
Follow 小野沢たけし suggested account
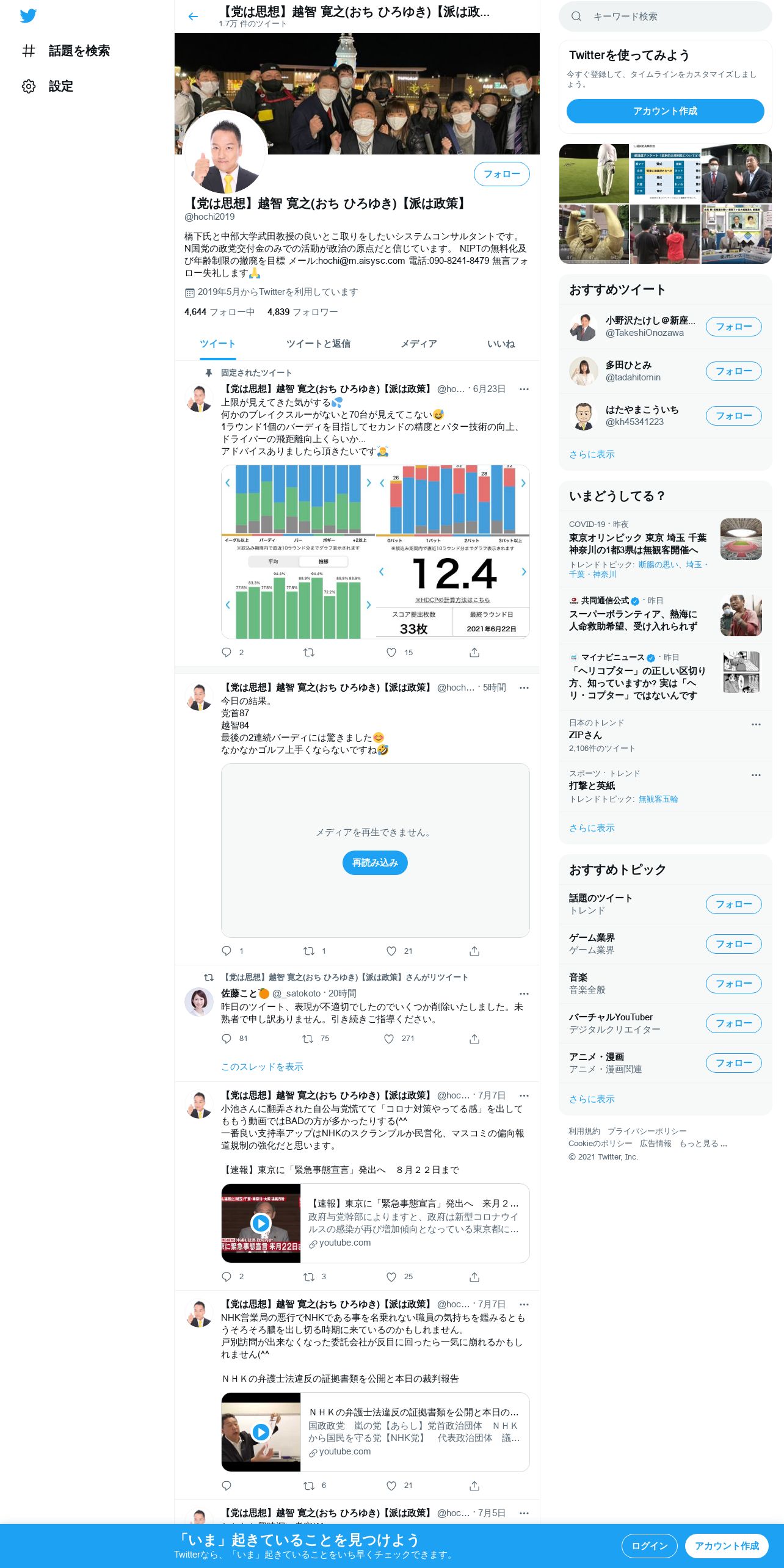point(734,327)
